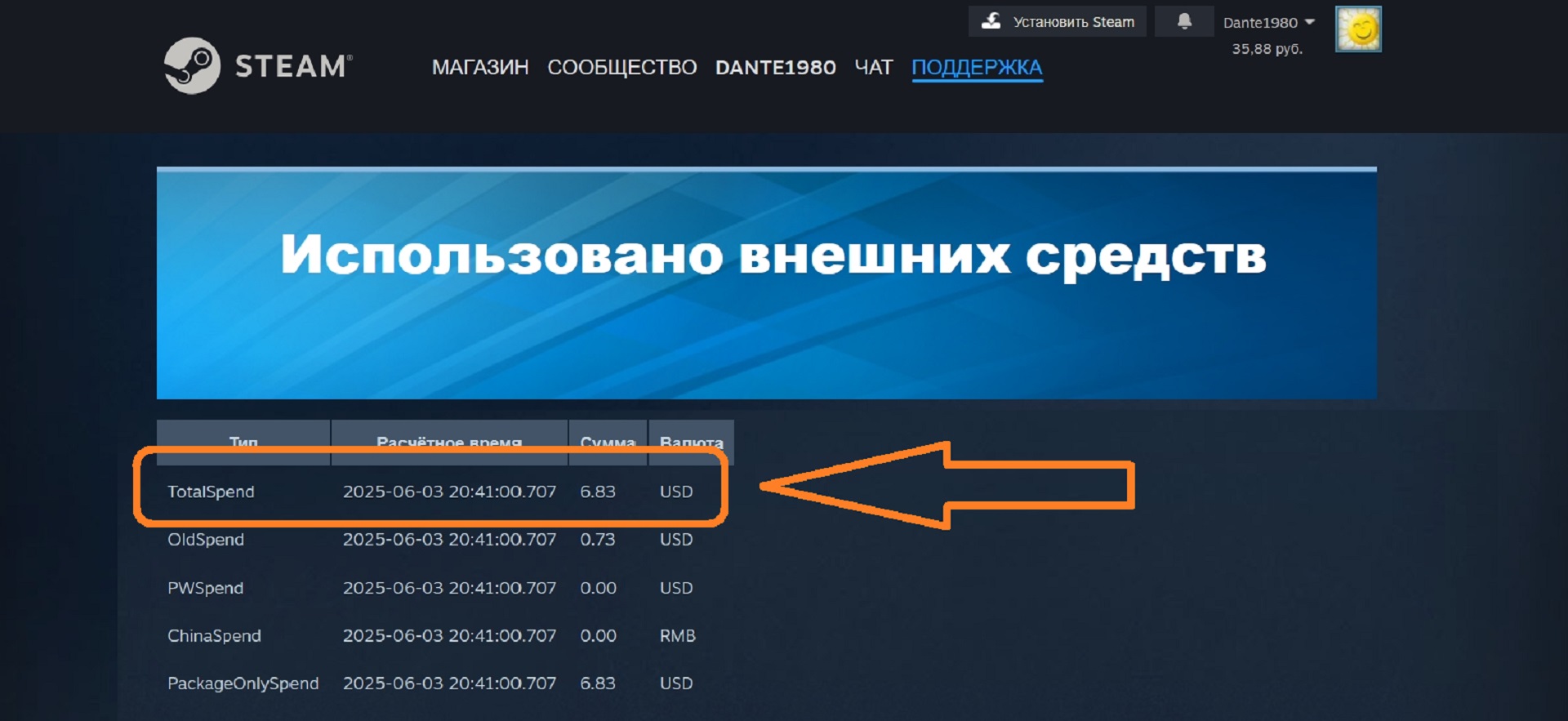1568x721 pixels.
Task: Click the OldSpend USD currency cell
Action: (676, 540)
